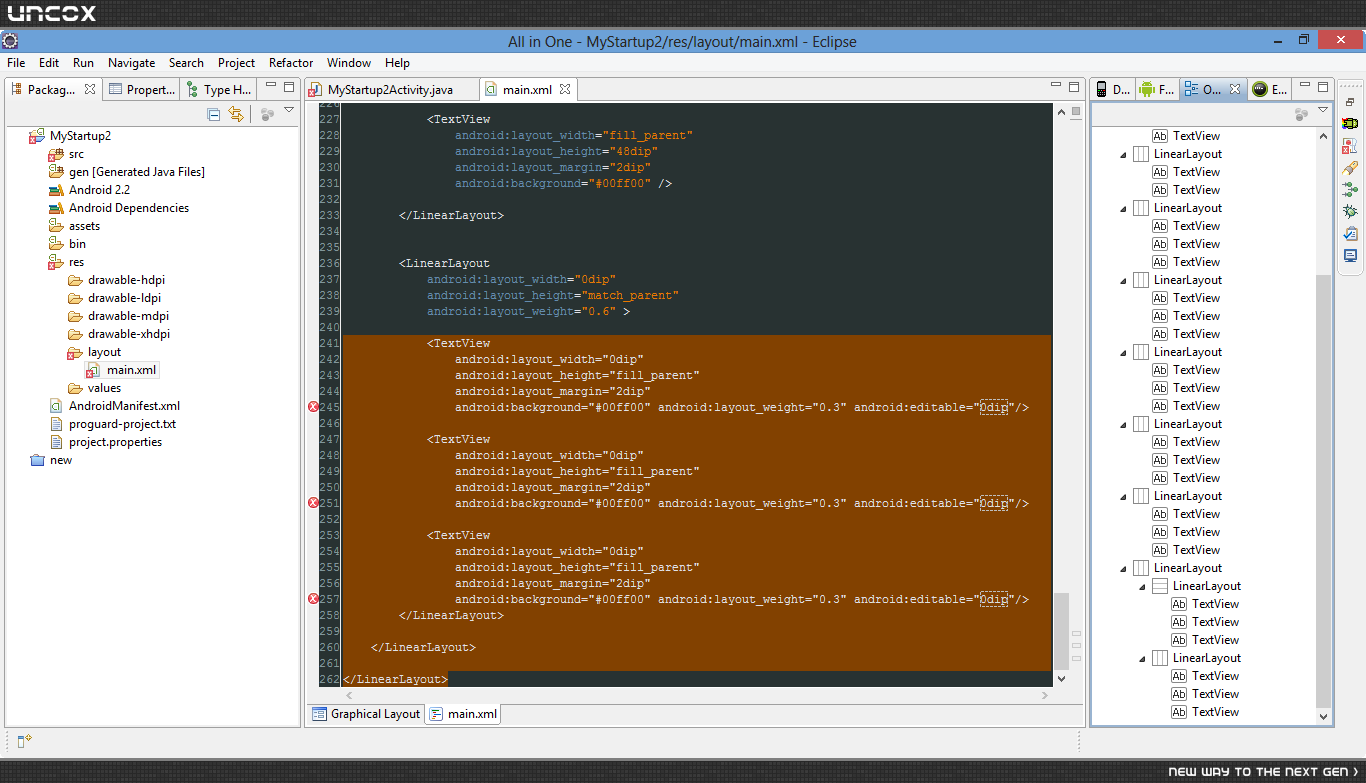Click Collapse All in Package Explorer toolbar

point(214,115)
